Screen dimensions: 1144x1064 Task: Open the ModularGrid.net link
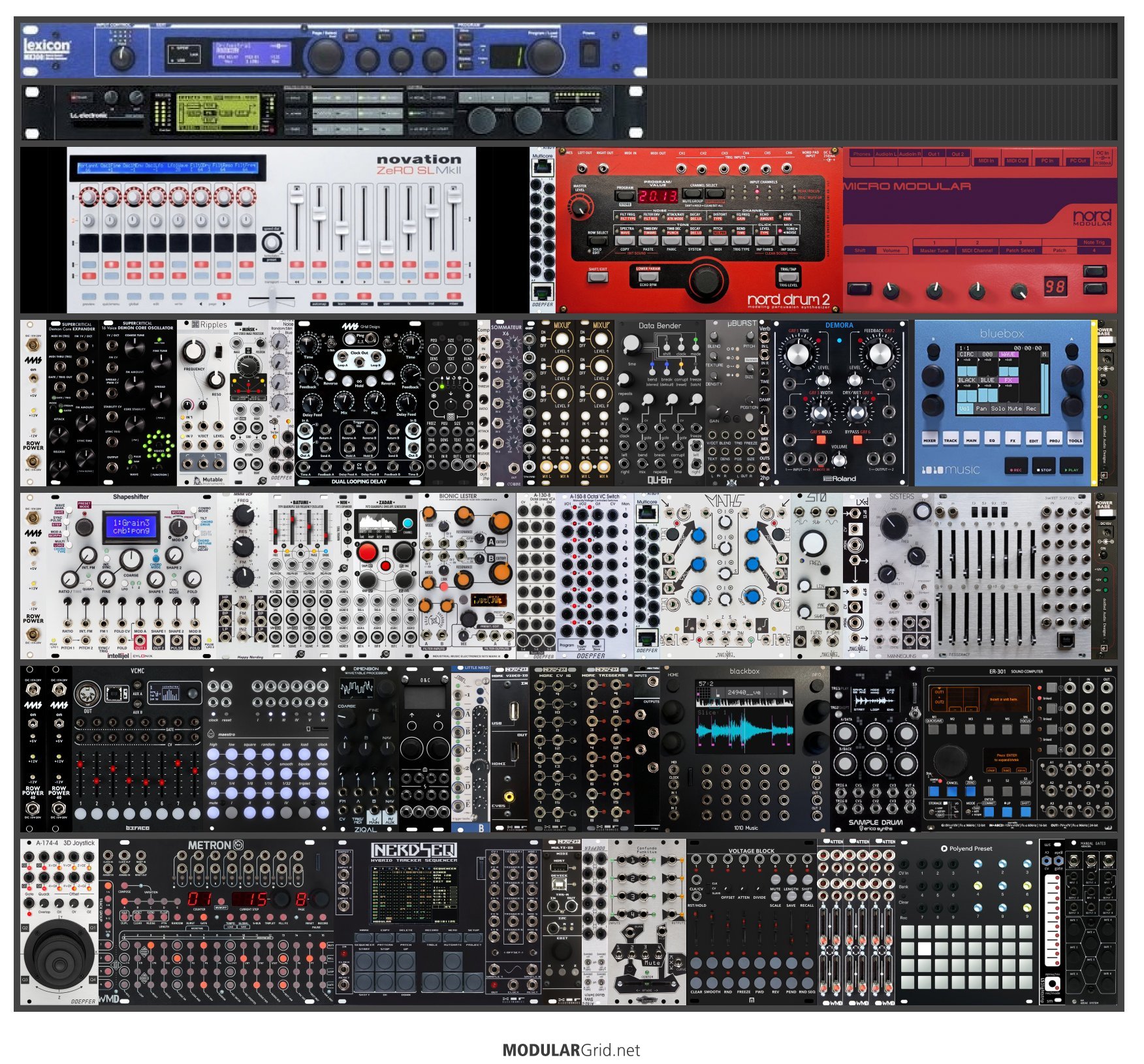571,1050
